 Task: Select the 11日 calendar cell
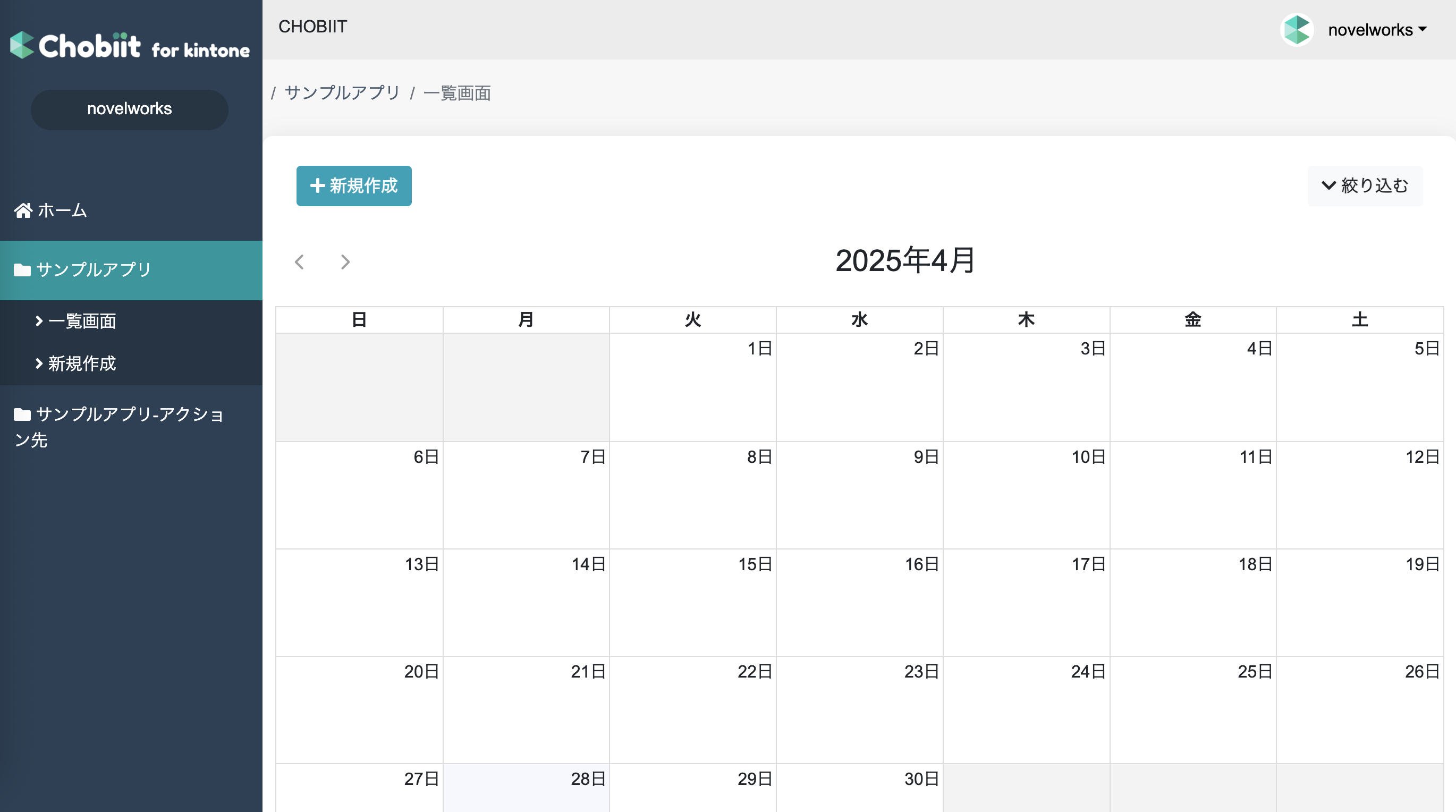pyautogui.click(x=1193, y=495)
